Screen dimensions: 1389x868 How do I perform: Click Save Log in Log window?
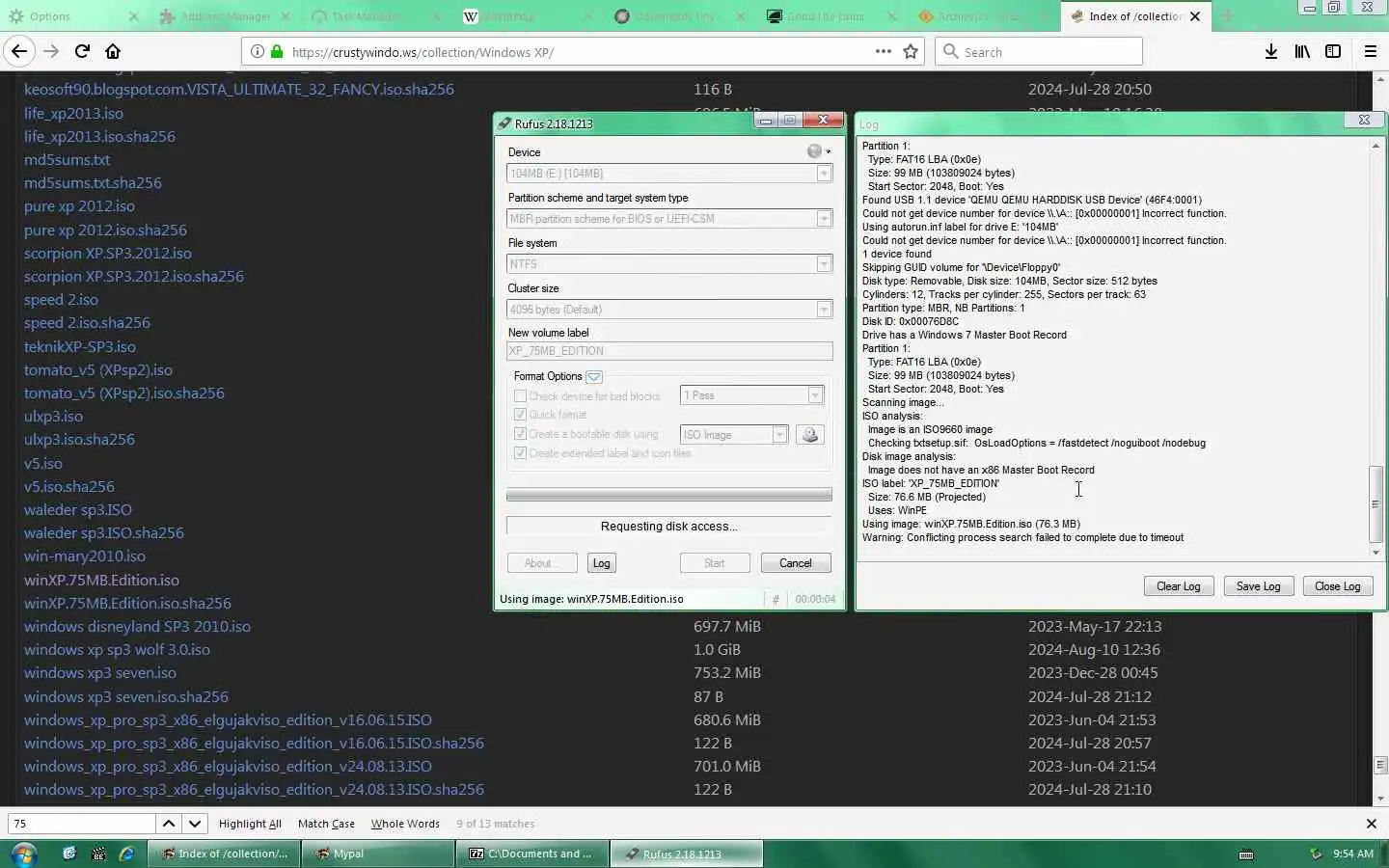point(1259,586)
